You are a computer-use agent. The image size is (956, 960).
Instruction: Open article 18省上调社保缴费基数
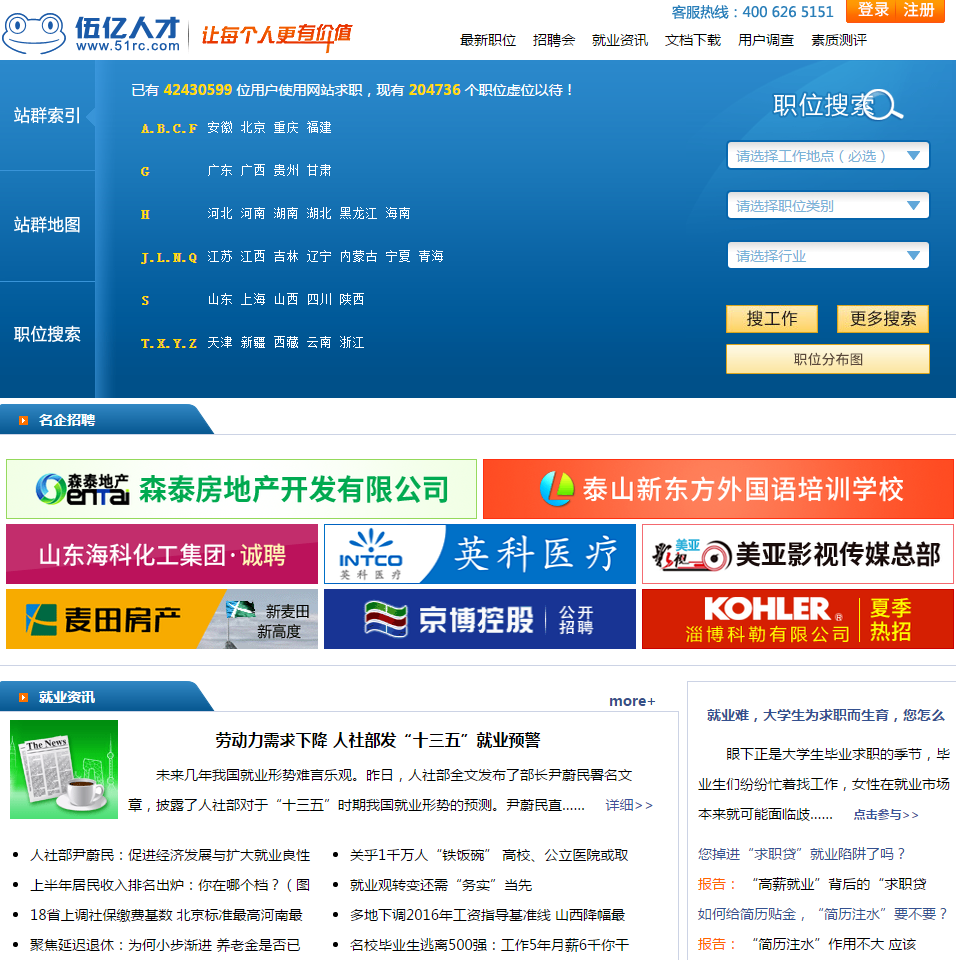[x=167, y=915]
